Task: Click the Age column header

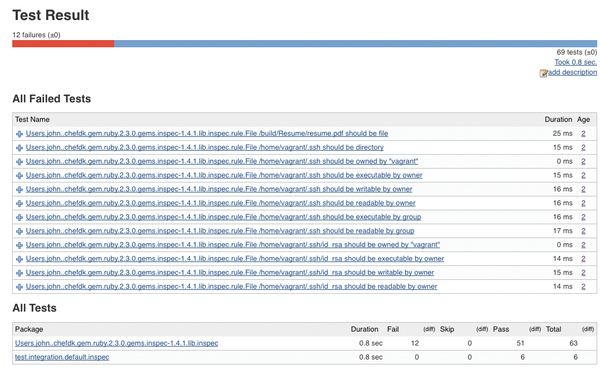Action: 583,119
